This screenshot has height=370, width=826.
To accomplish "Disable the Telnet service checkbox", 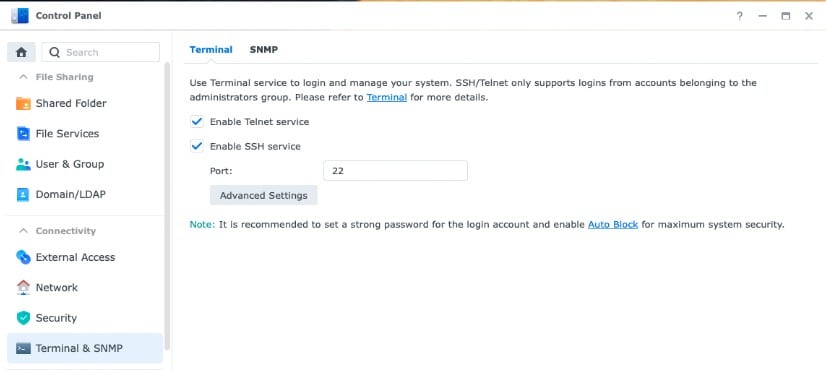I will 197,122.
